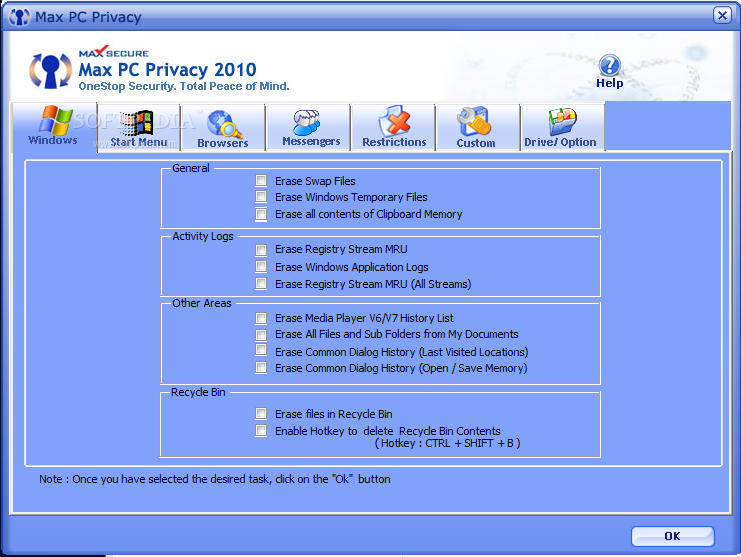
Task: Switch to Drive/Option tab
Action: (562, 128)
